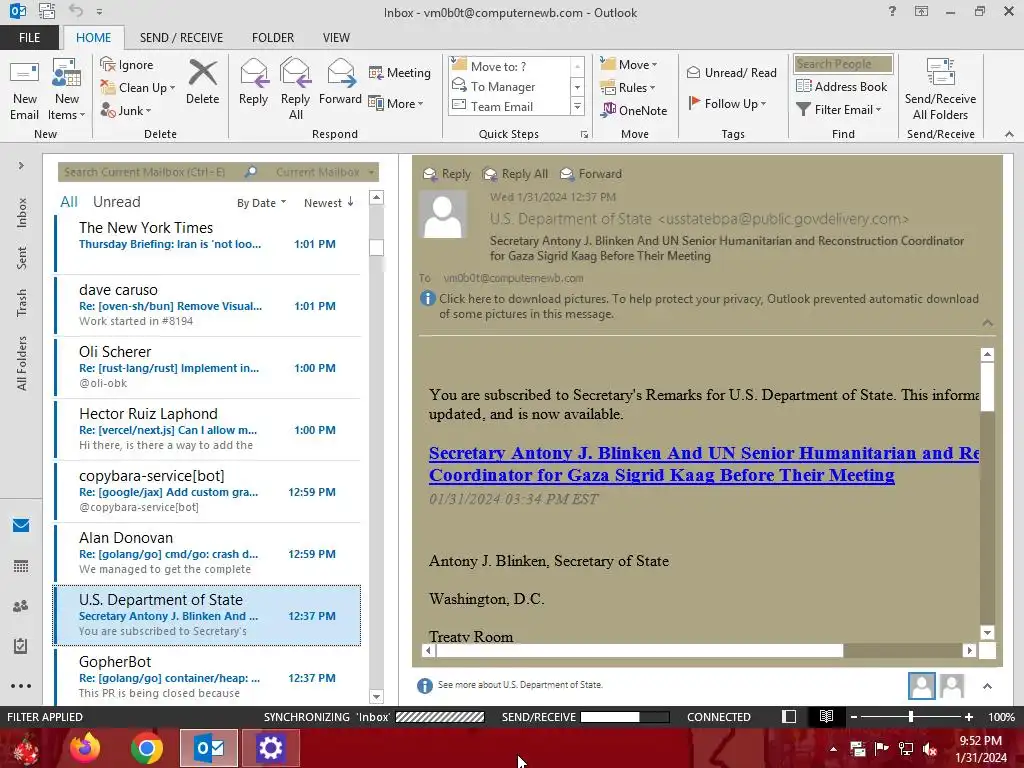Open the Address Book
The width and height of the screenshot is (1024, 768).
click(841, 86)
